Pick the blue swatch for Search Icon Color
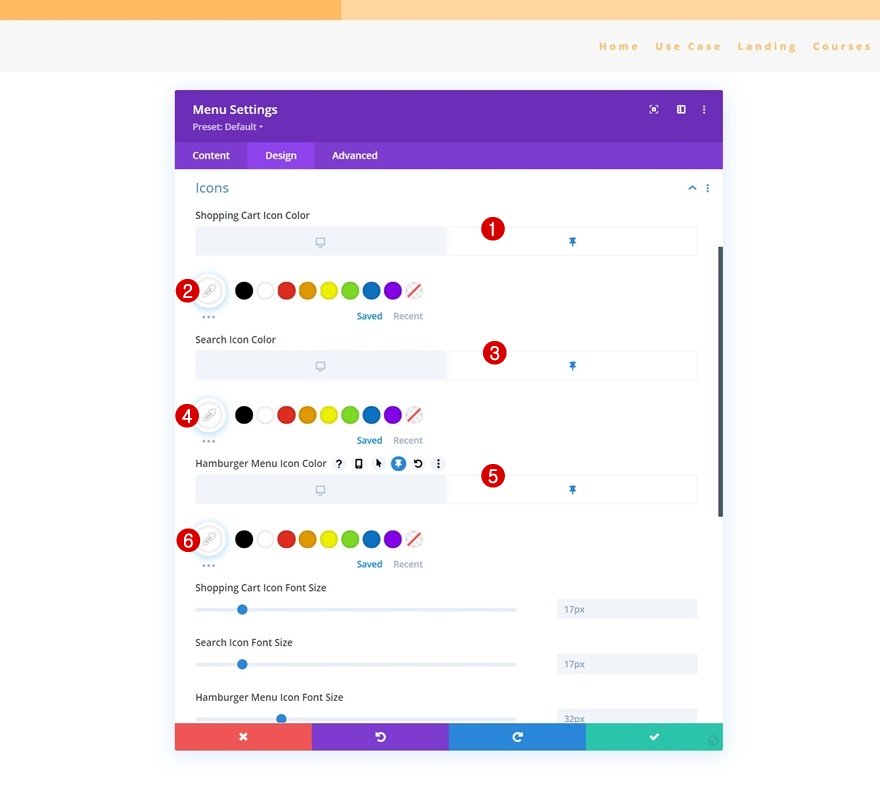 tap(372, 415)
